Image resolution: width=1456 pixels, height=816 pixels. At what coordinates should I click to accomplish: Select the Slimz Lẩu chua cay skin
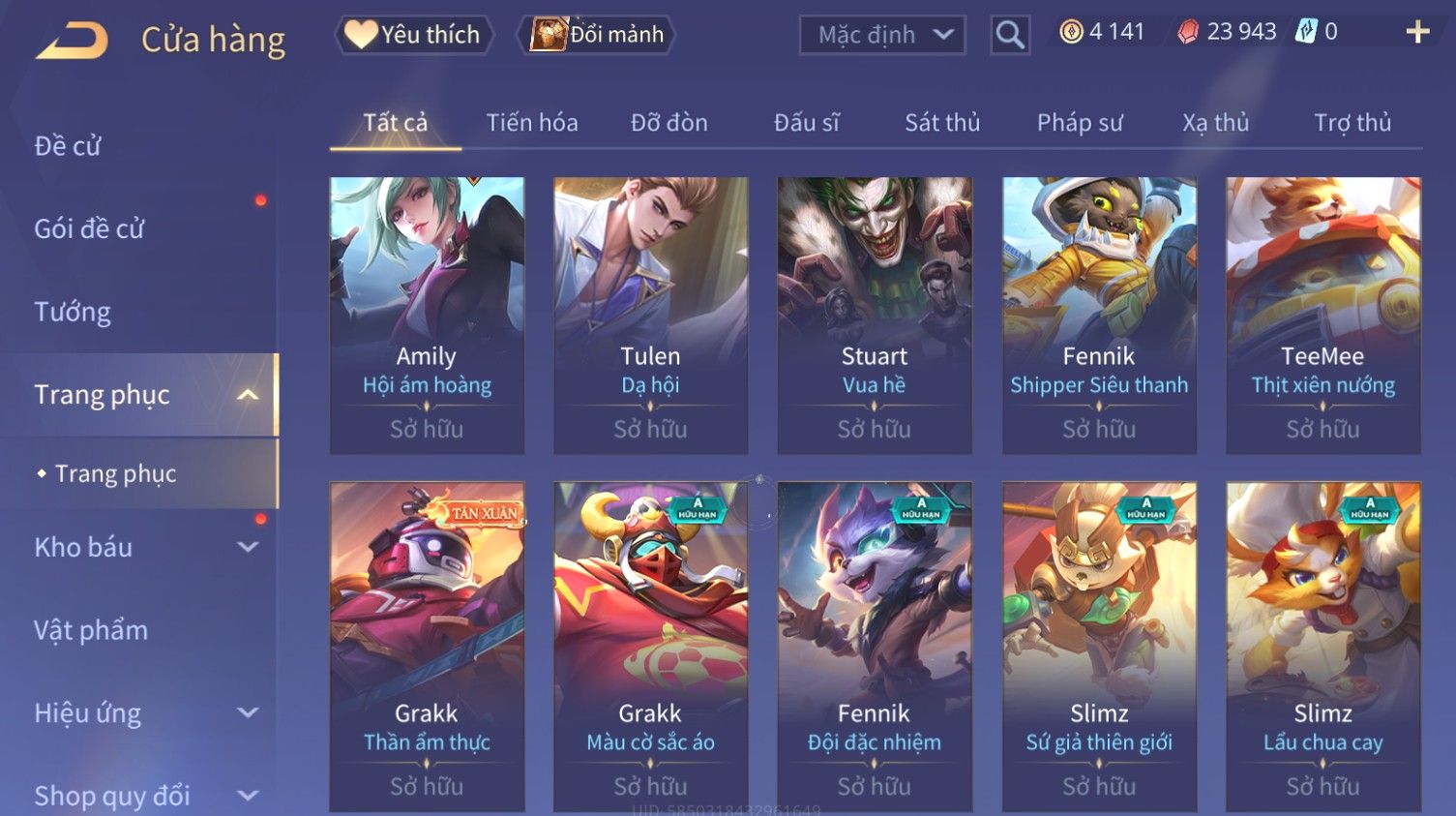pos(1323,647)
